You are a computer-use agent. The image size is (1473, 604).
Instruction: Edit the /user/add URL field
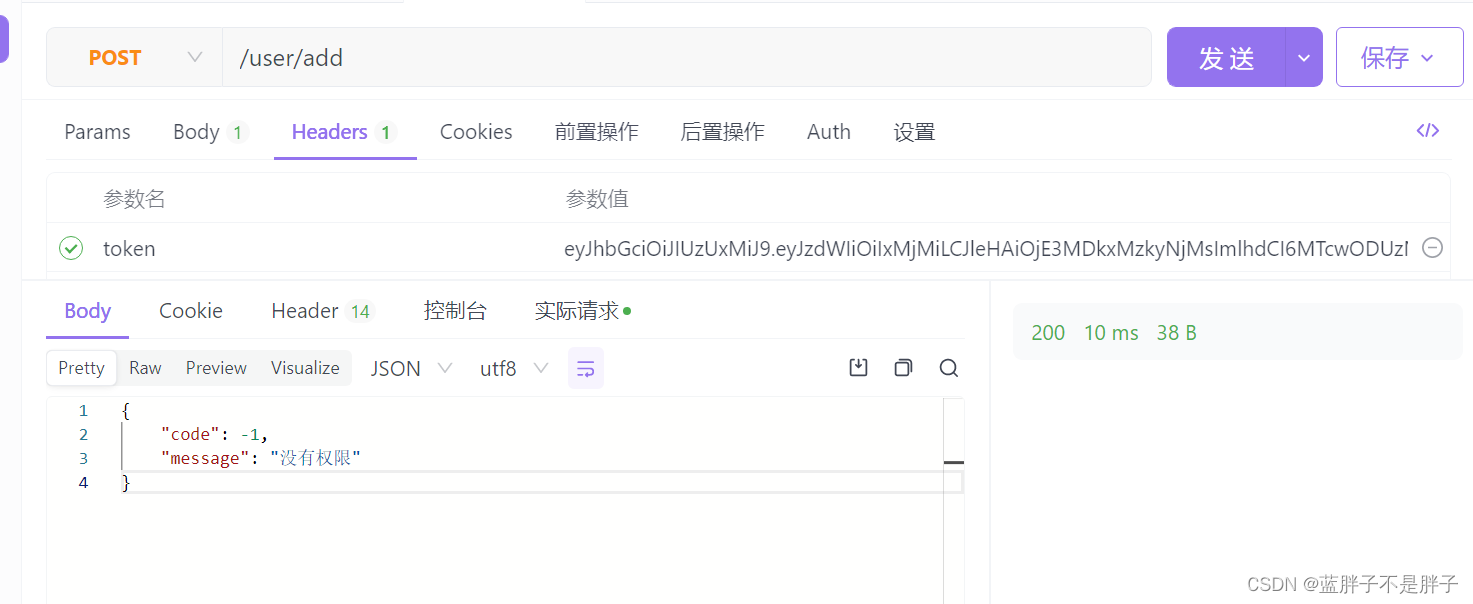[x=686, y=58]
